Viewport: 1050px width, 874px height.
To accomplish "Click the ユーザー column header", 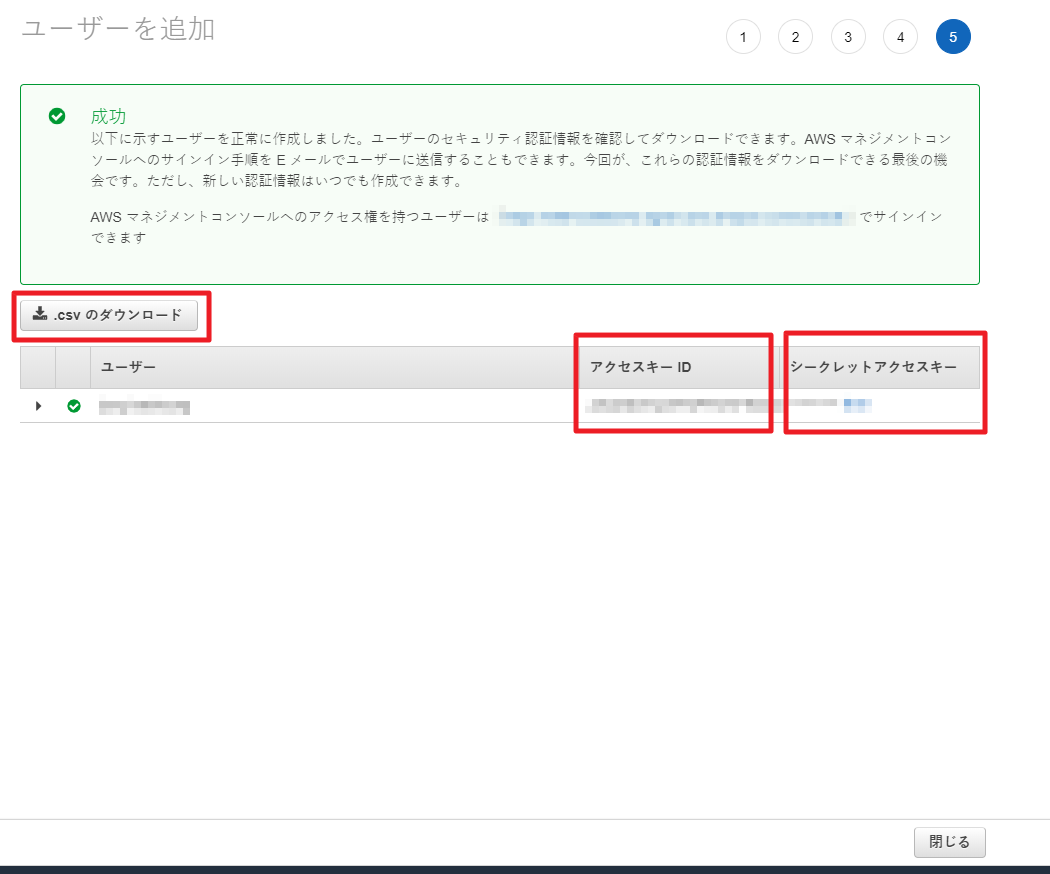I will pos(128,367).
